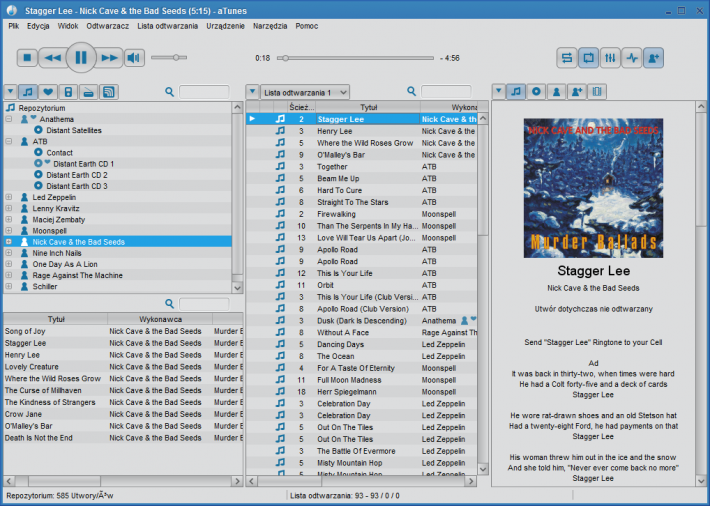Show similar artists context tab
The image size is (710, 506).
tap(577, 92)
